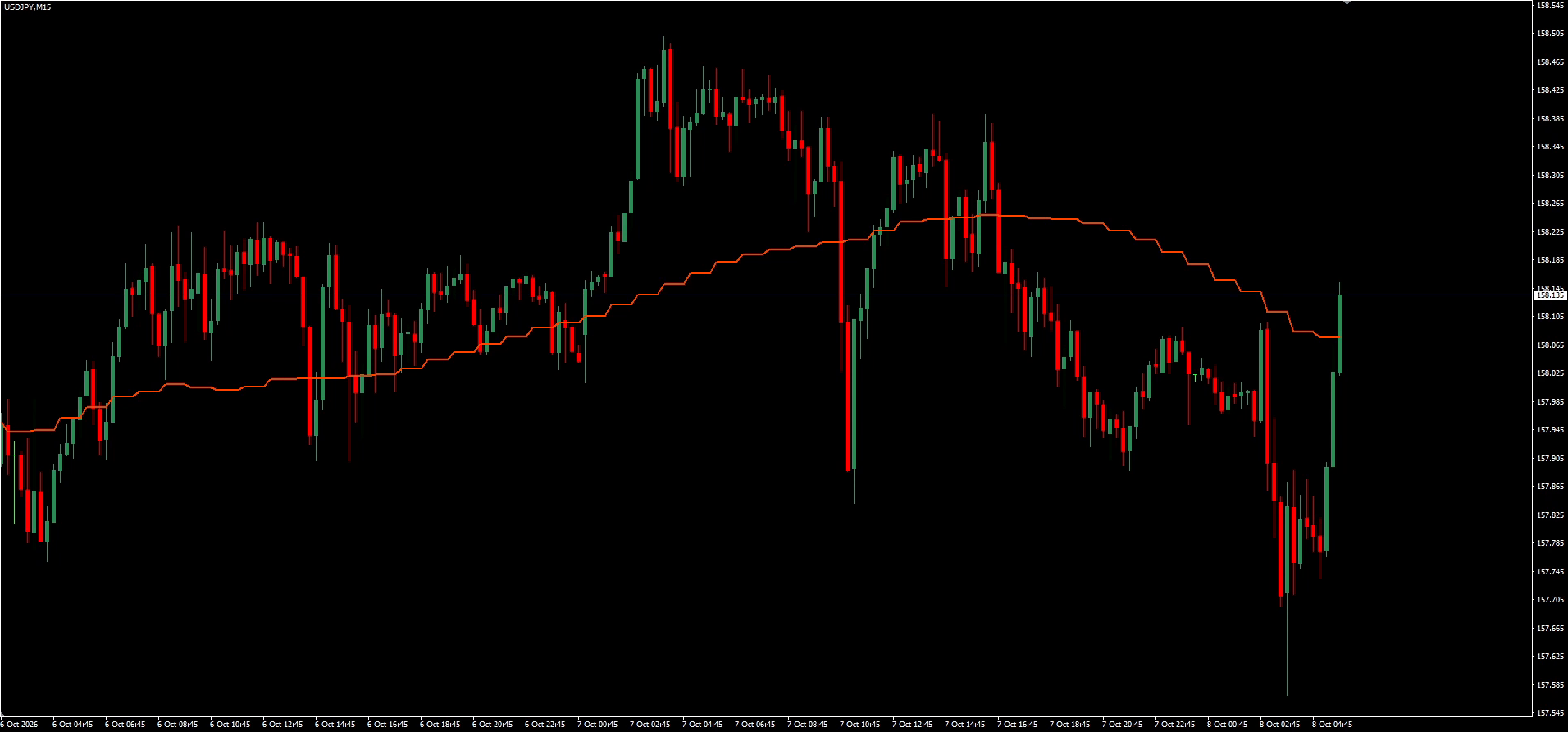Click the 158.265 price scale label

point(1548,204)
